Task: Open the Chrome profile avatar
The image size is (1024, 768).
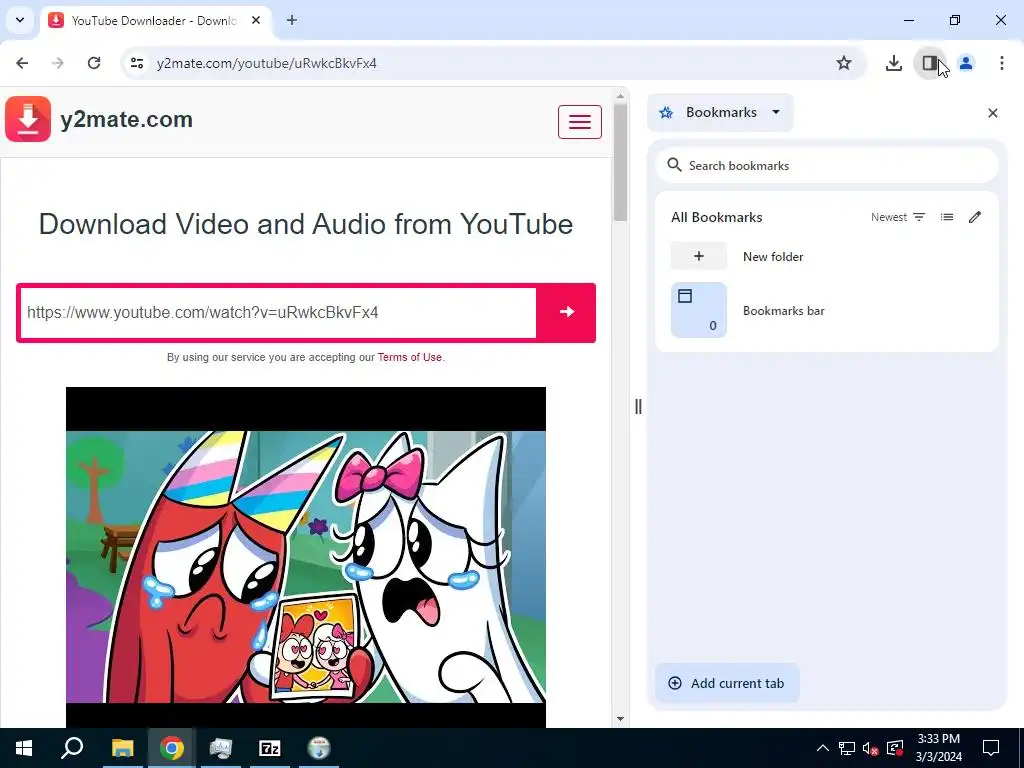Action: point(966,63)
